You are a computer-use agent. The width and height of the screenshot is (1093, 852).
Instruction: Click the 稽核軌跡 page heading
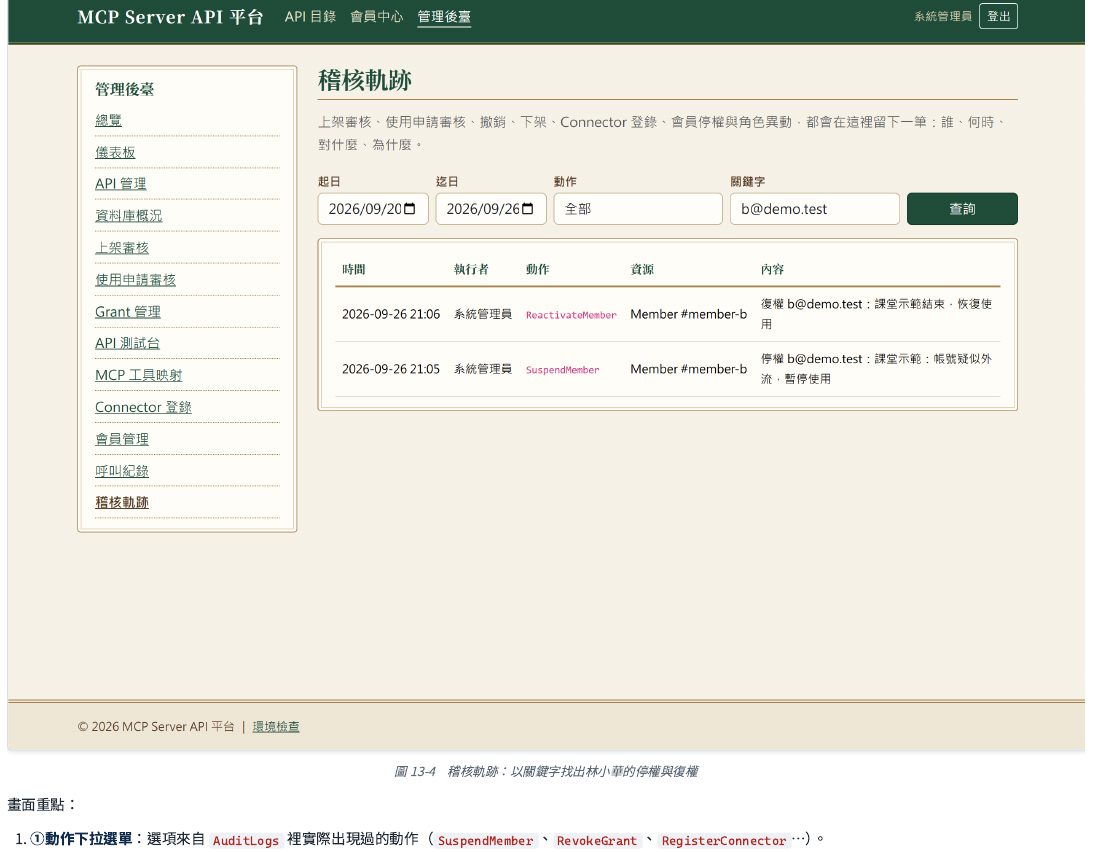[x=365, y=80]
